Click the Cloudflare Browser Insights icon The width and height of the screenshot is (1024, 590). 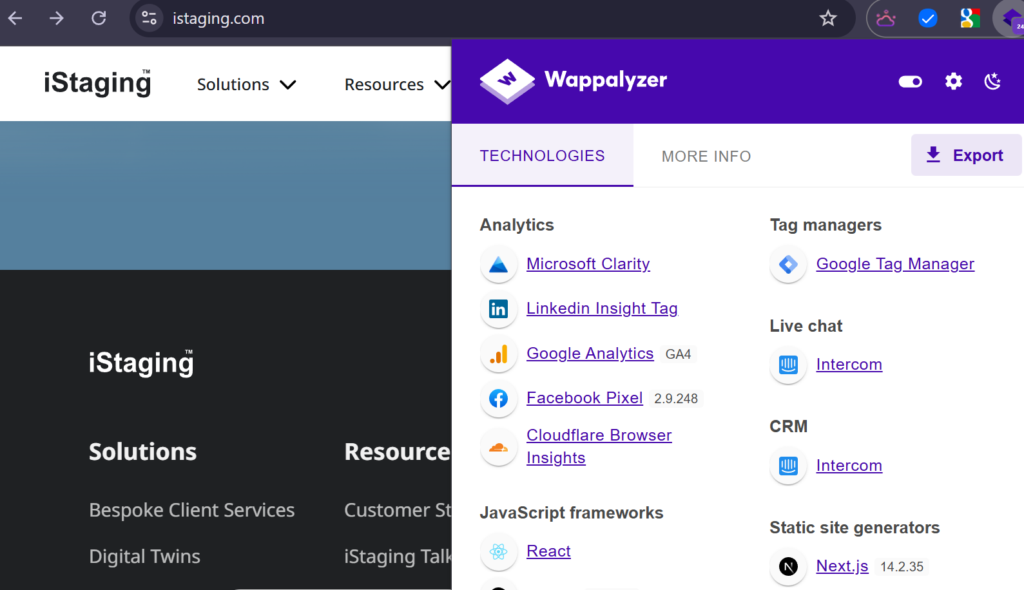click(498, 447)
